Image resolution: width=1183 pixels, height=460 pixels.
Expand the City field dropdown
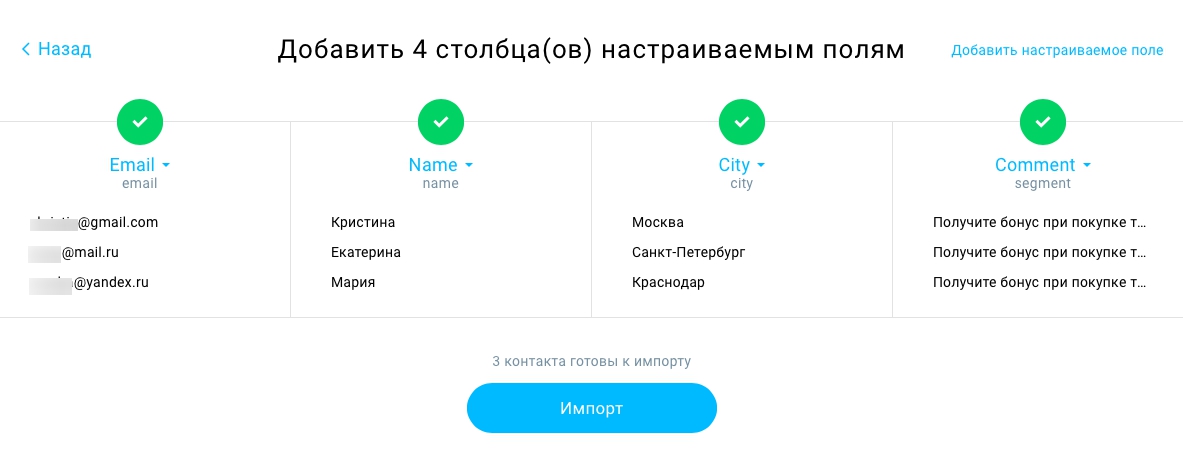(x=742, y=164)
